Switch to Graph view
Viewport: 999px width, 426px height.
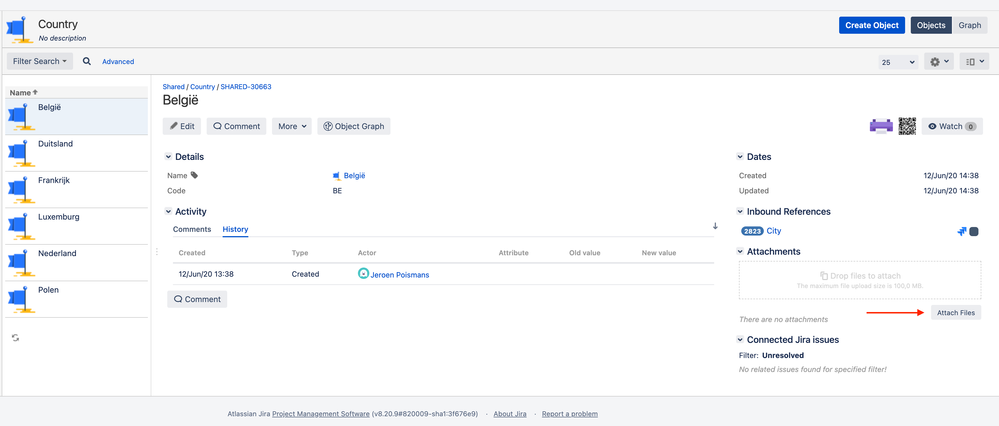point(970,25)
